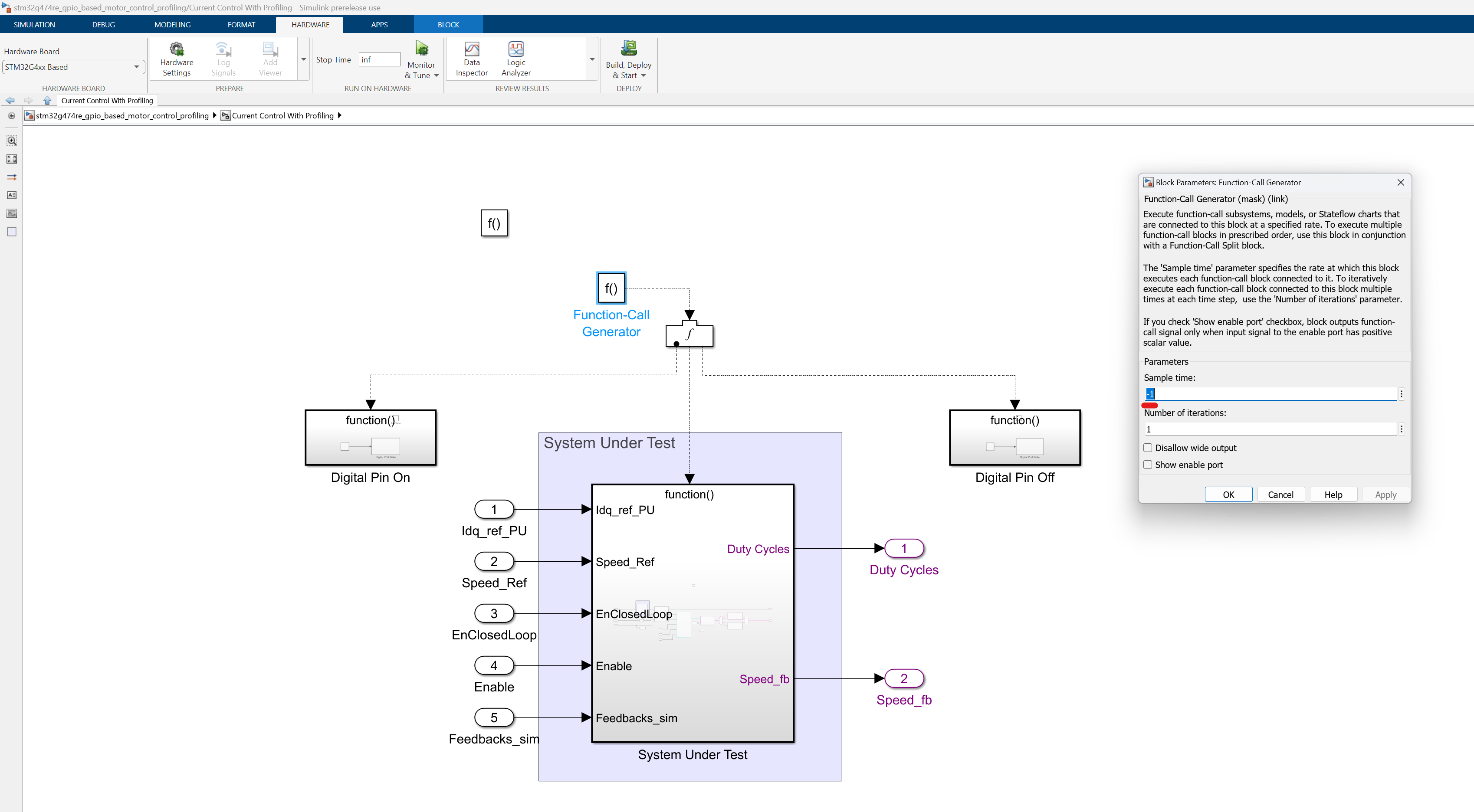Image resolution: width=1474 pixels, height=812 pixels.
Task: Click the Help button in dialog
Action: (1333, 494)
